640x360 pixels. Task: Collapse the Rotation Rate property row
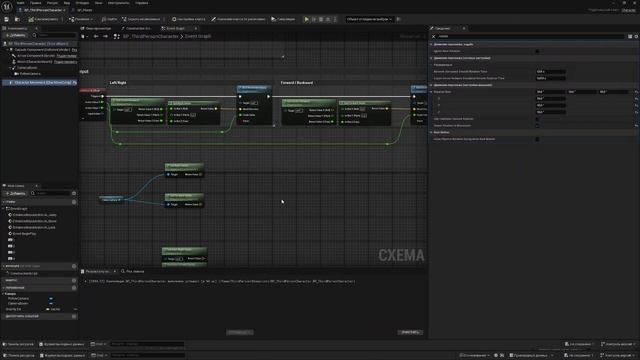pyautogui.click(x=431, y=92)
